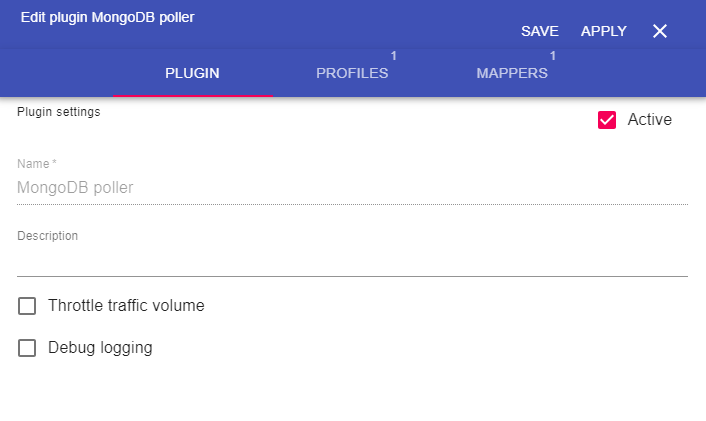Click the "Plugin settings" heading
The image size is (706, 421).
59,112
